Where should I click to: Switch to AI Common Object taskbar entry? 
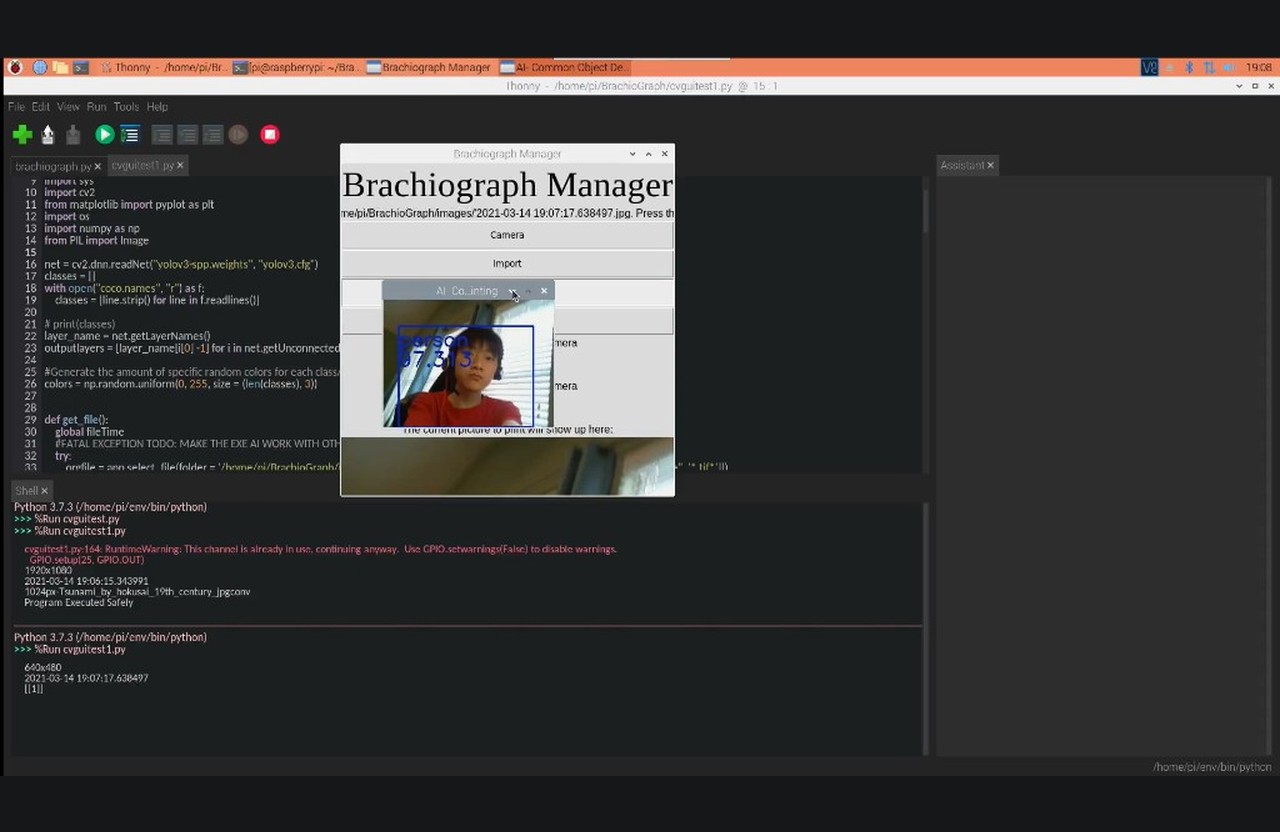(x=565, y=67)
